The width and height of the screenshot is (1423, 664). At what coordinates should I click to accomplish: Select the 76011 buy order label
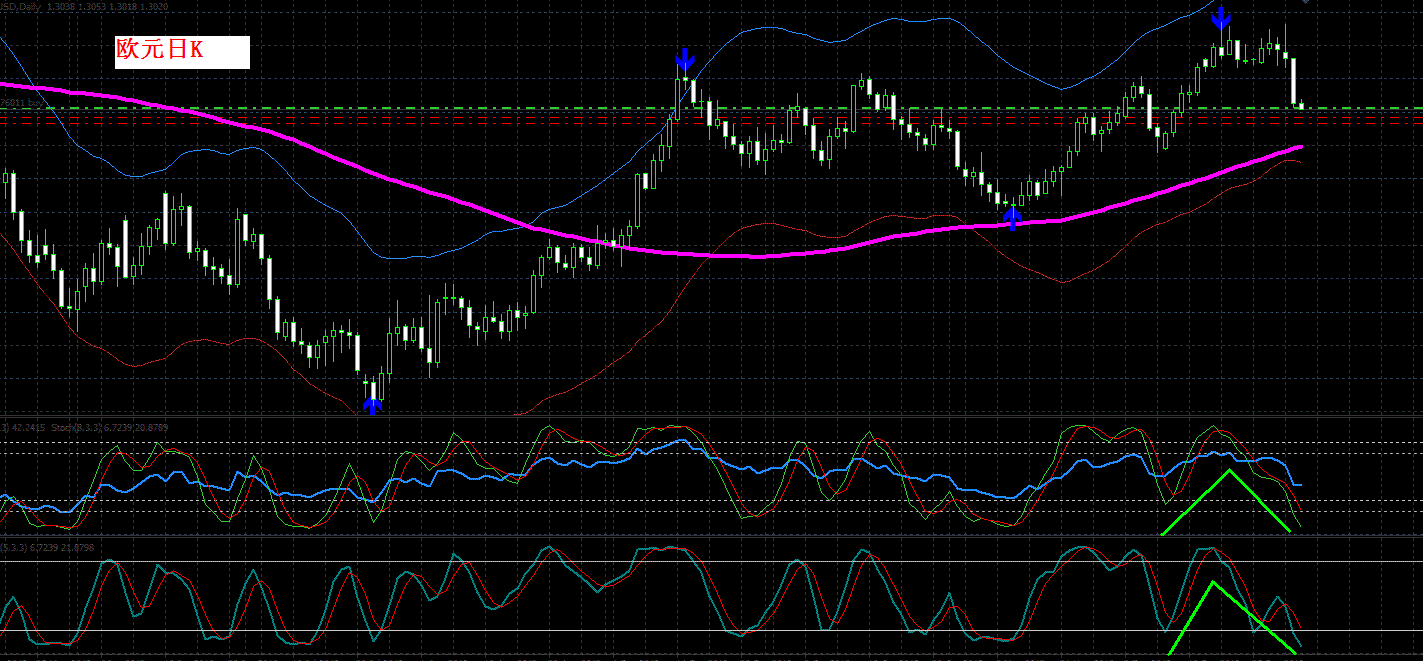tap(24, 102)
